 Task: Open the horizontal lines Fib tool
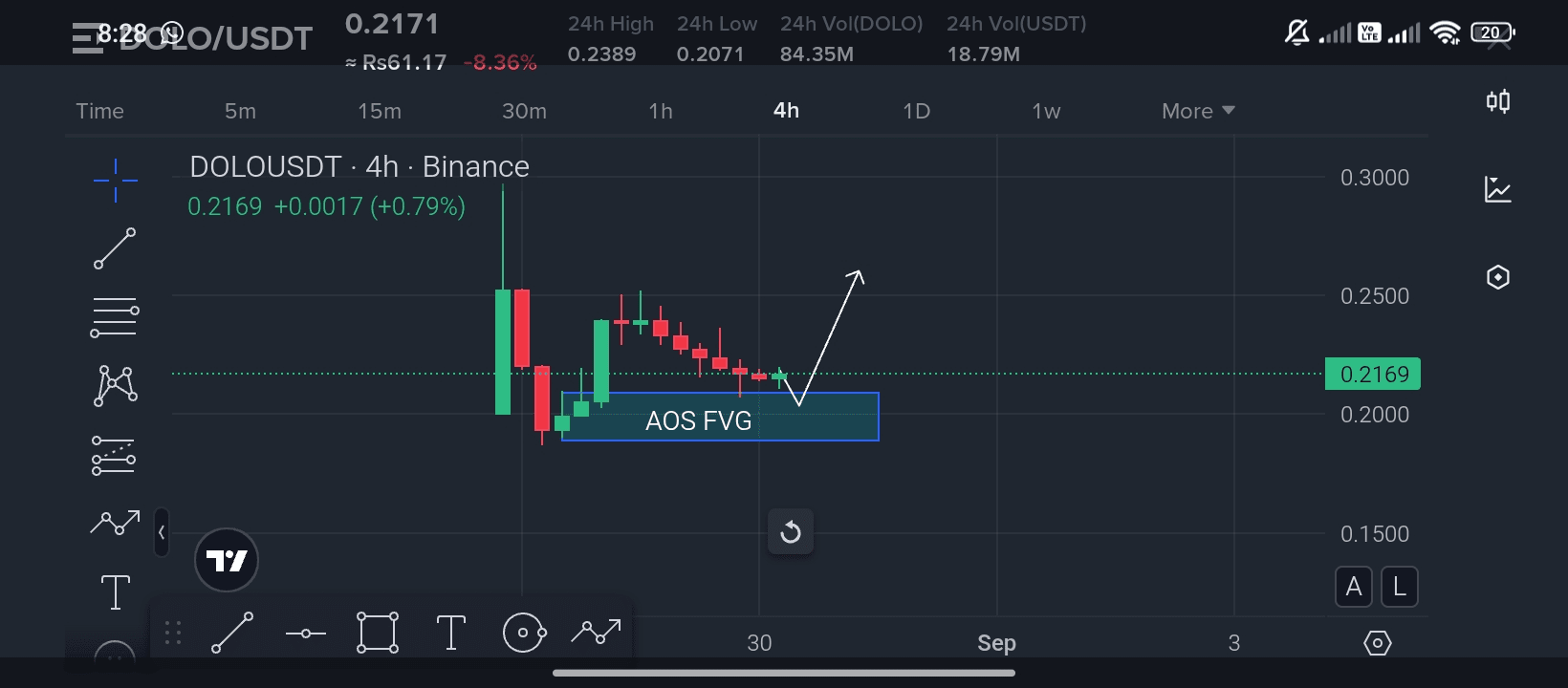(115, 317)
